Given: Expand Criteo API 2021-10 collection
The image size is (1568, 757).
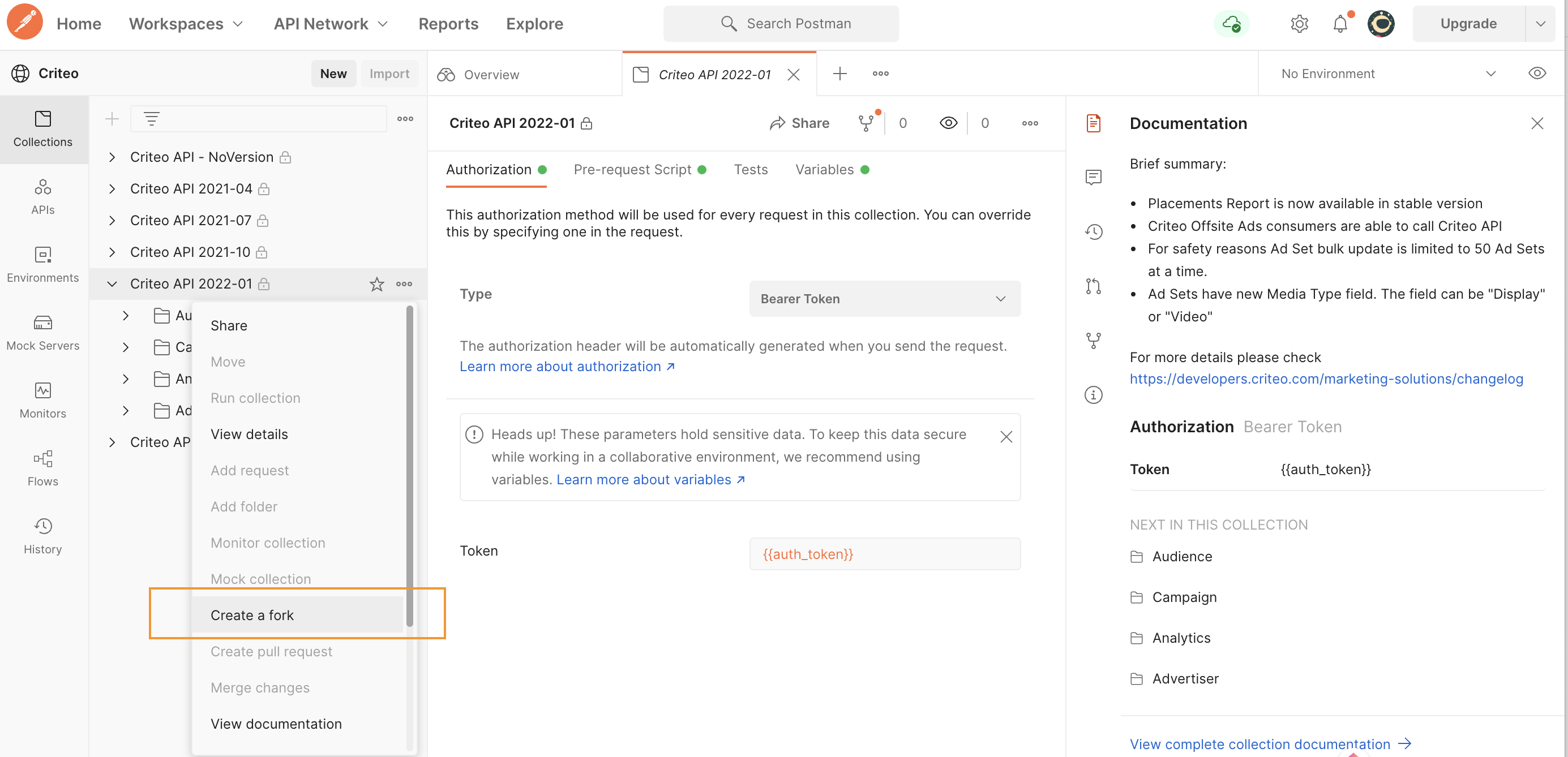Looking at the screenshot, I should 112,252.
